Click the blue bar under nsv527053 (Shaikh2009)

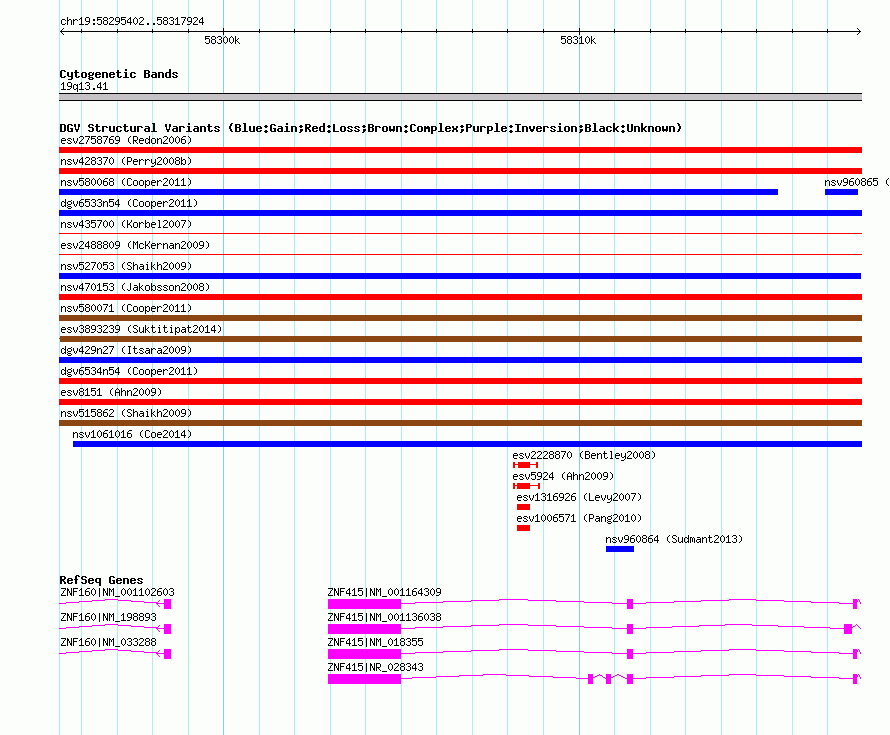click(460, 276)
